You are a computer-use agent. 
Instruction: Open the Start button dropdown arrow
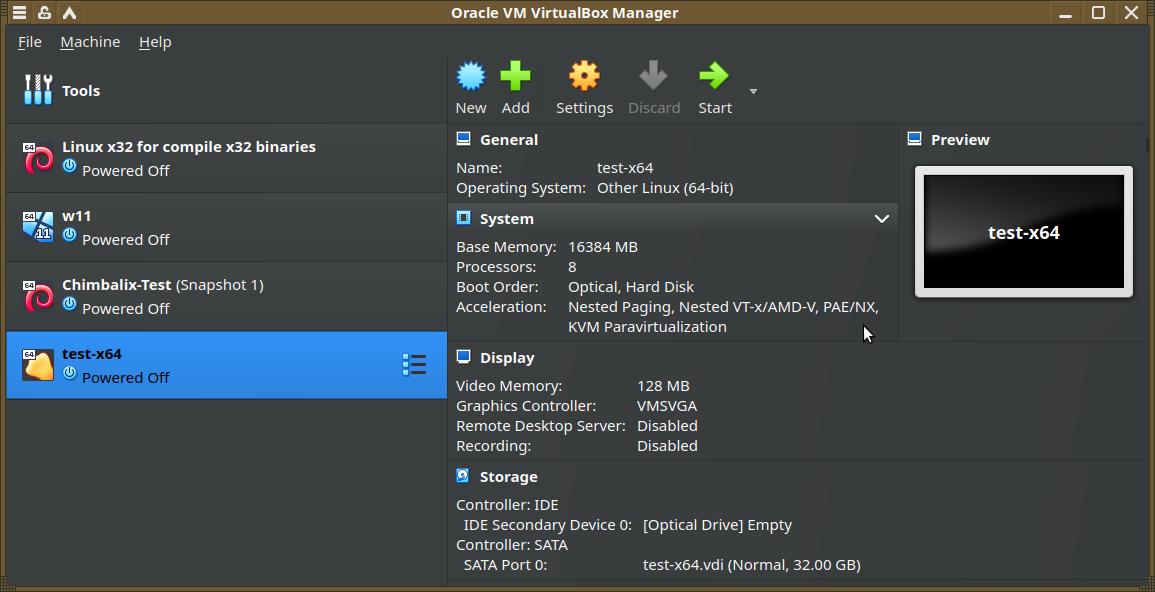click(753, 91)
